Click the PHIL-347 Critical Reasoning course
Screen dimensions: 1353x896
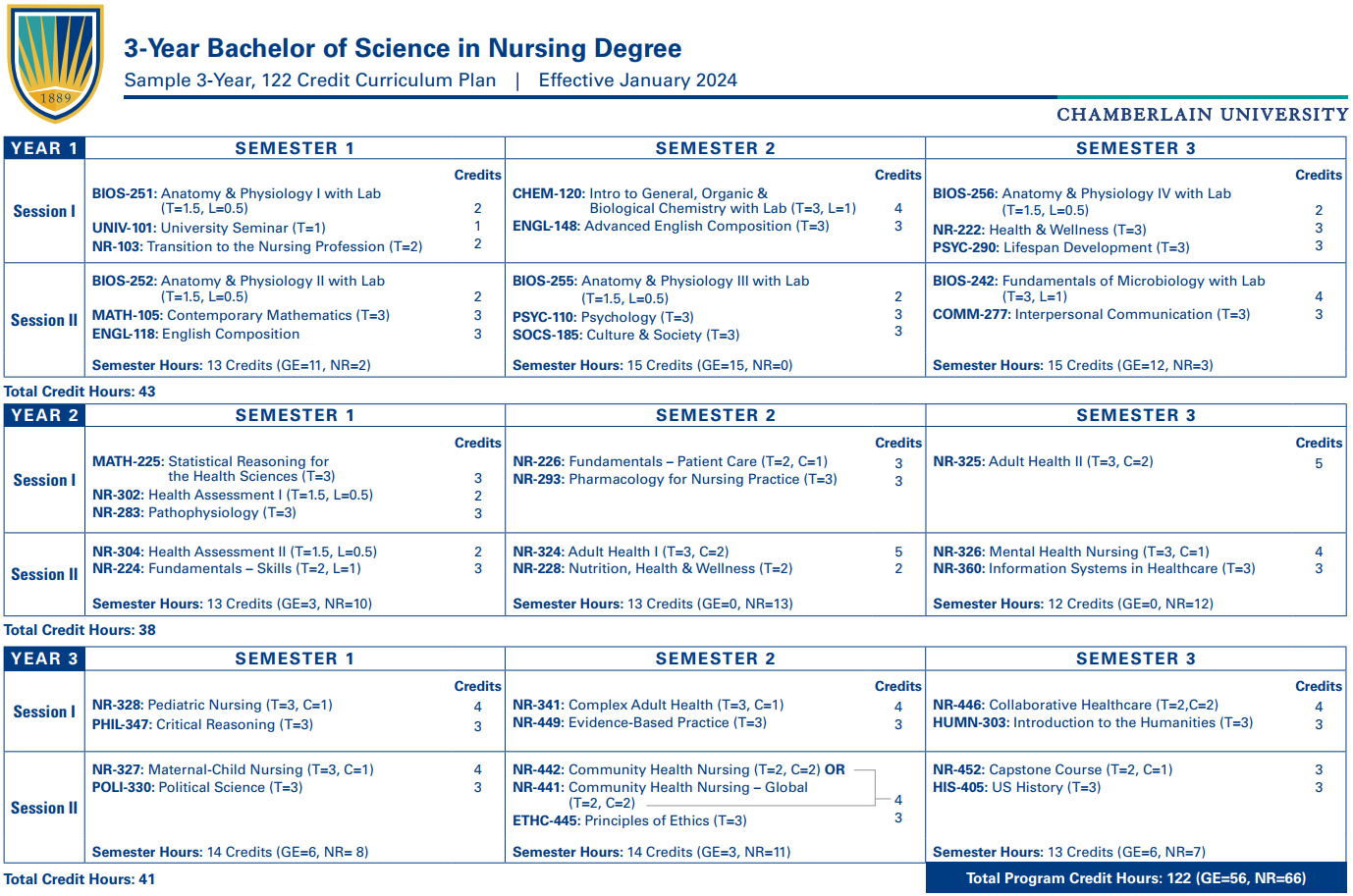click(x=202, y=724)
